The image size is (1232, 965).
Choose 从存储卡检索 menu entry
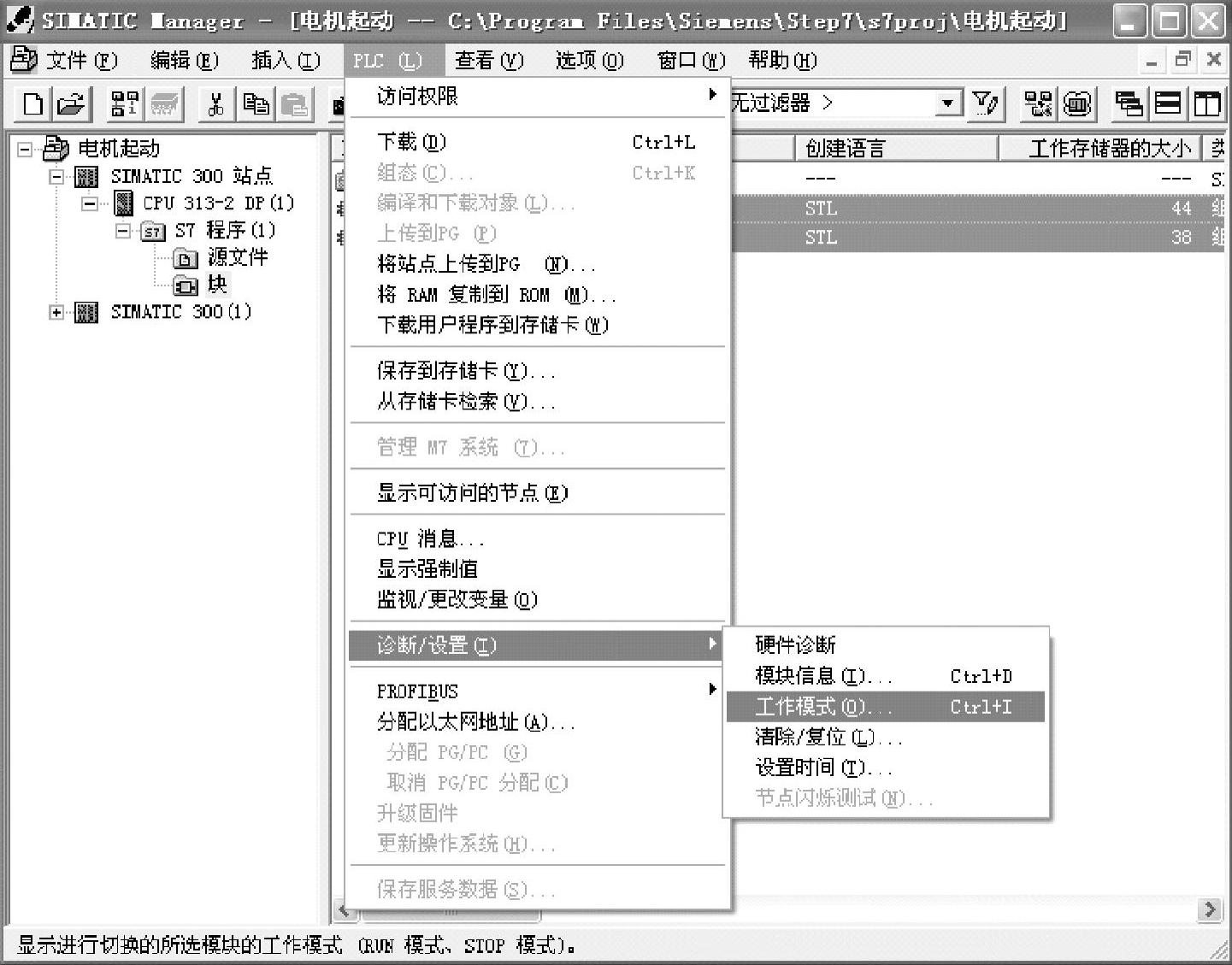coord(537,402)
